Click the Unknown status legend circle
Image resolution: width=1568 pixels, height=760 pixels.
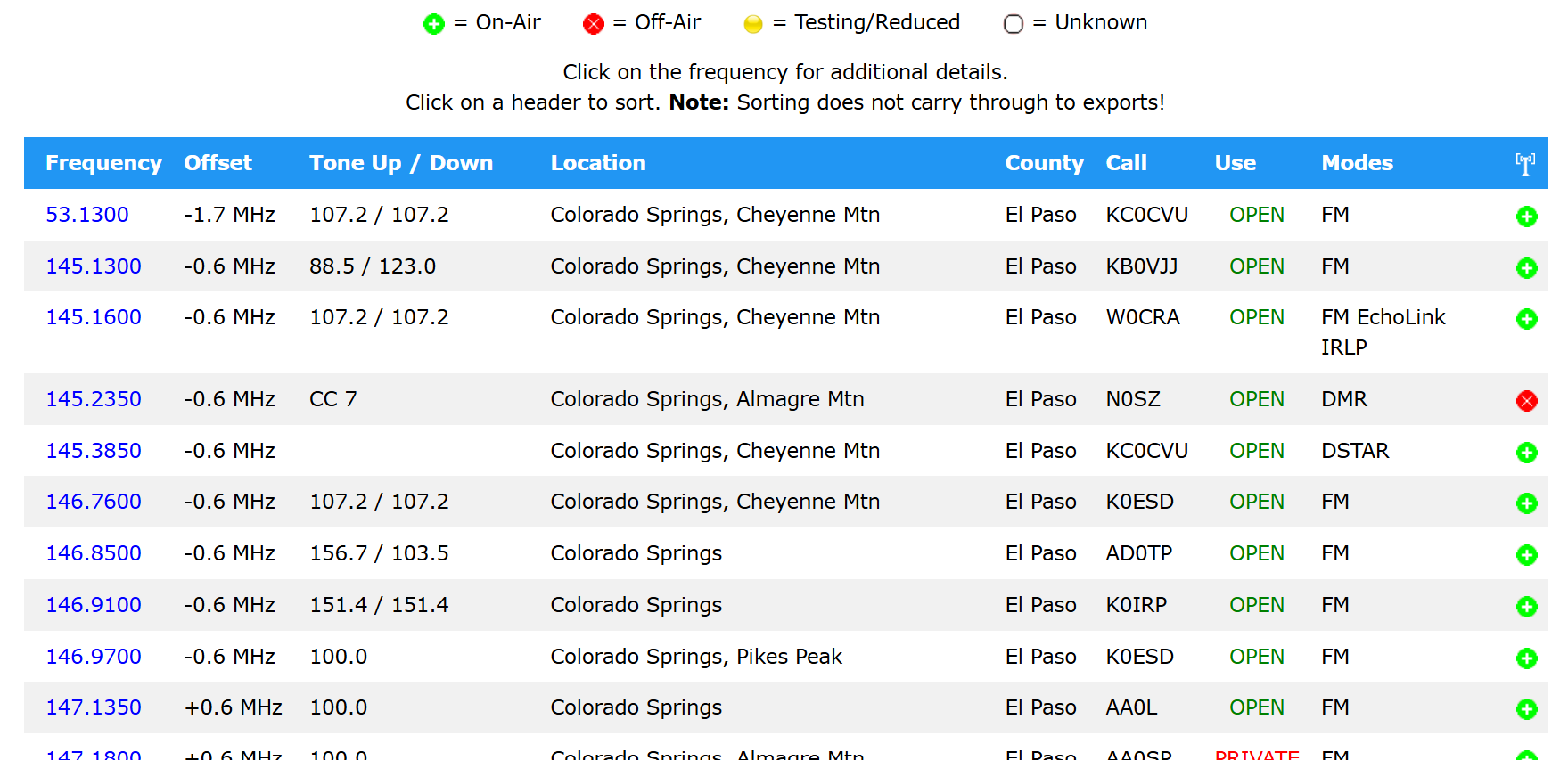1013,24
